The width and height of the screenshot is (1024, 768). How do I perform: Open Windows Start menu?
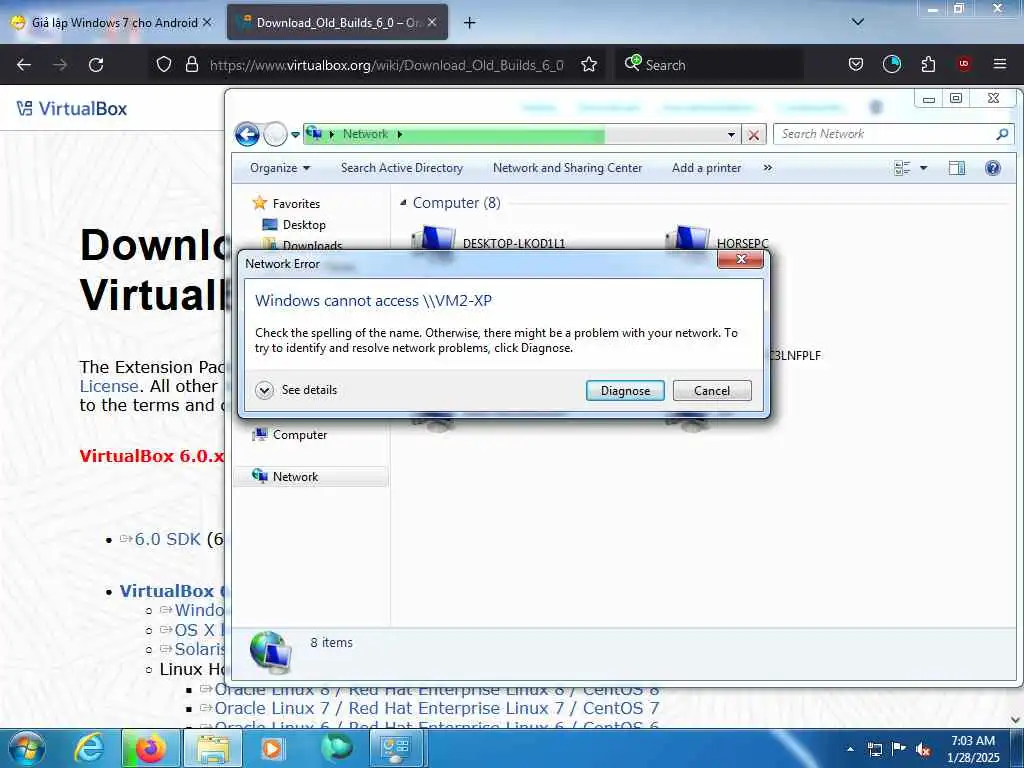tap(27, 749)
